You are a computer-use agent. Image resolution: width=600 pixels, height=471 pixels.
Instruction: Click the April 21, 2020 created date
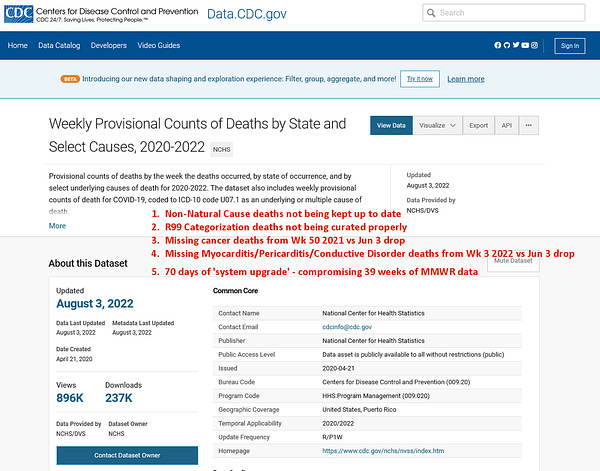click(74, 359)
